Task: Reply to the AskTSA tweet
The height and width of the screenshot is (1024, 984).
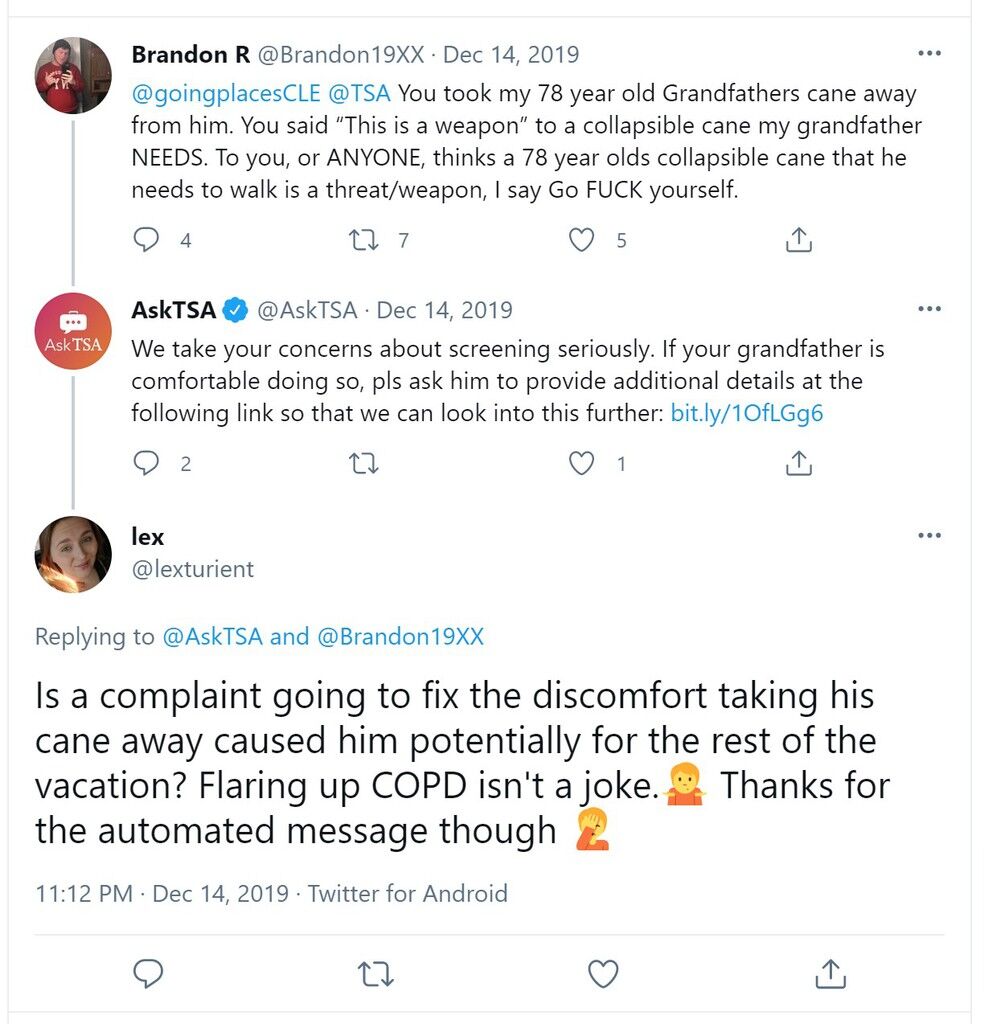Action: point(146,463)
